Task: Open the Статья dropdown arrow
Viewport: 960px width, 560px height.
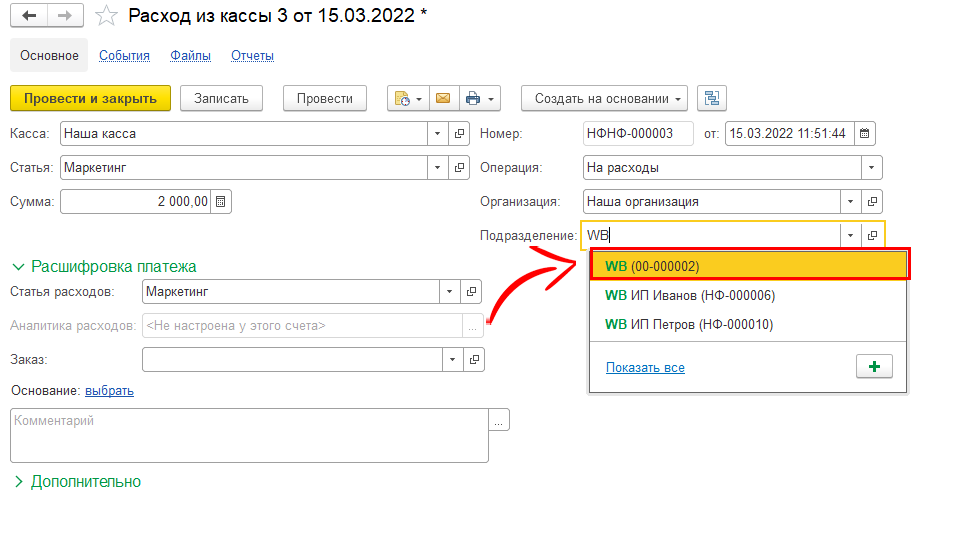Action: pyautogui.click(x=438, y=168)
